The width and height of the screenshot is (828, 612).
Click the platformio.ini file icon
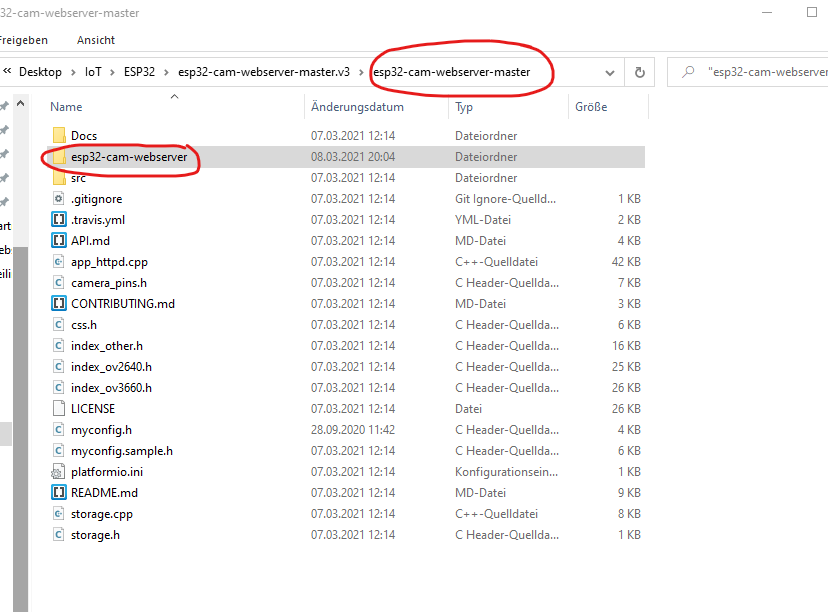(59, 472)
